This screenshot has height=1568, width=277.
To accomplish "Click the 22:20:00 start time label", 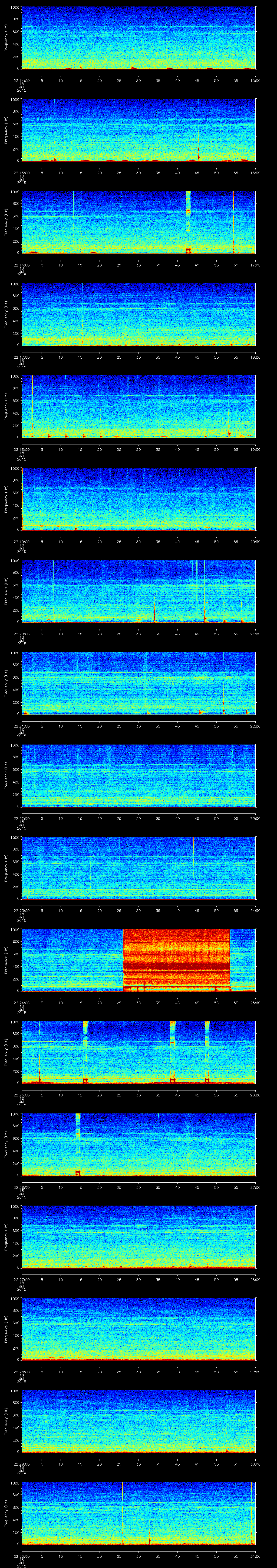I will (x=21, y=634).
